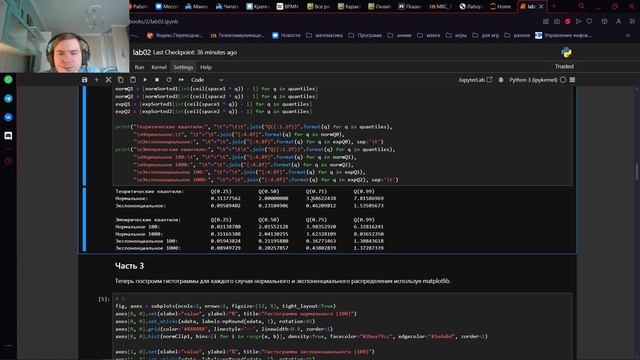Screen dimensions: 640x360
Task: Click the lab02 notebook title
Action: pos(142,52)
